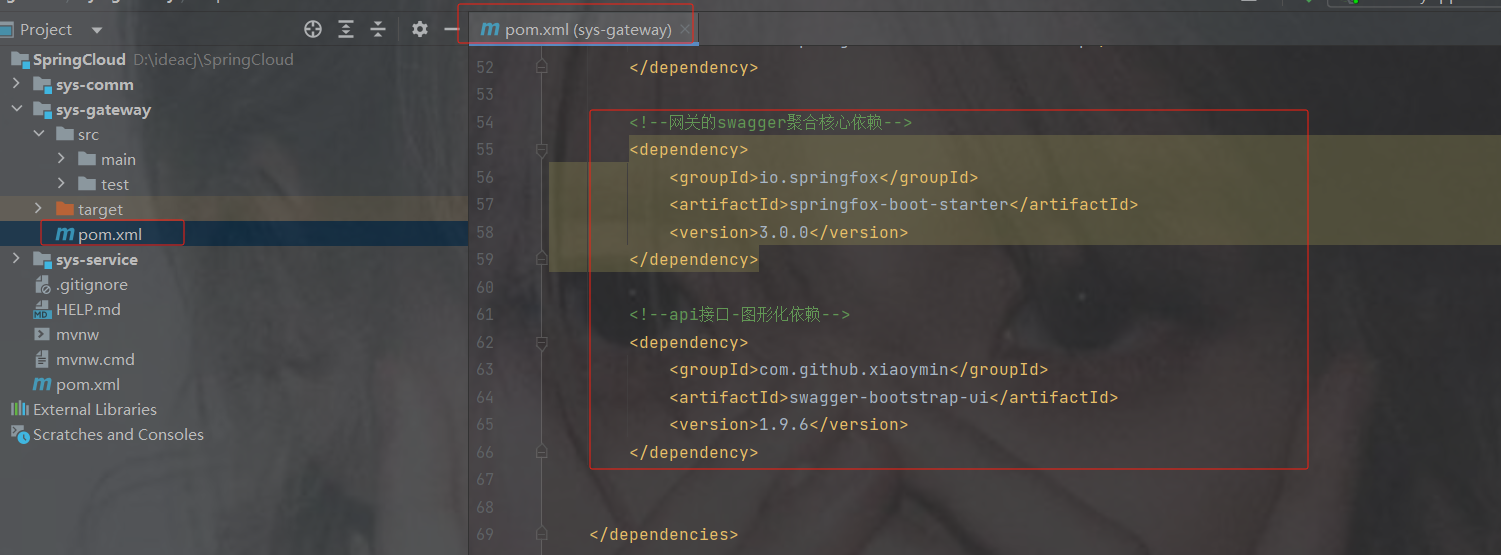Select the test folder
The image size is (1501, 555).
(234, 184)
